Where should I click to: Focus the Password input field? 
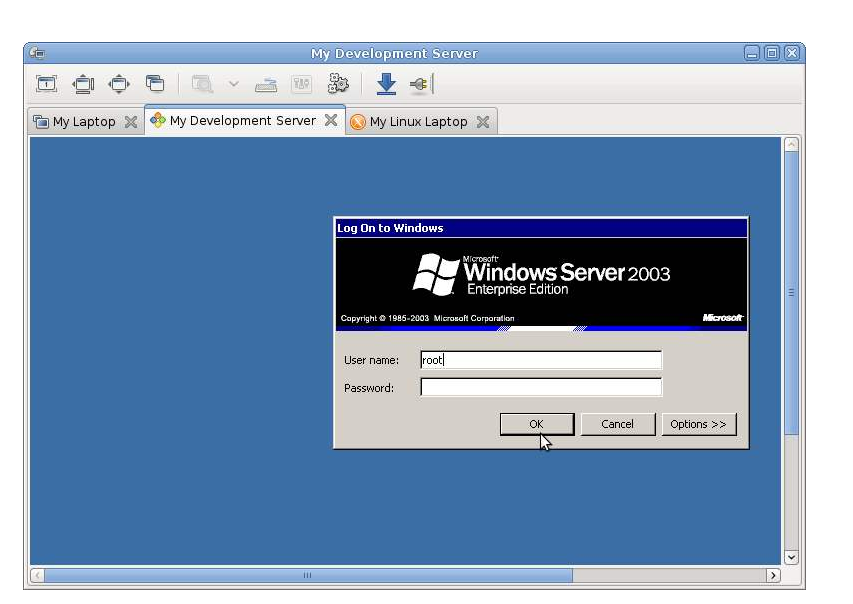click(541, 387)
